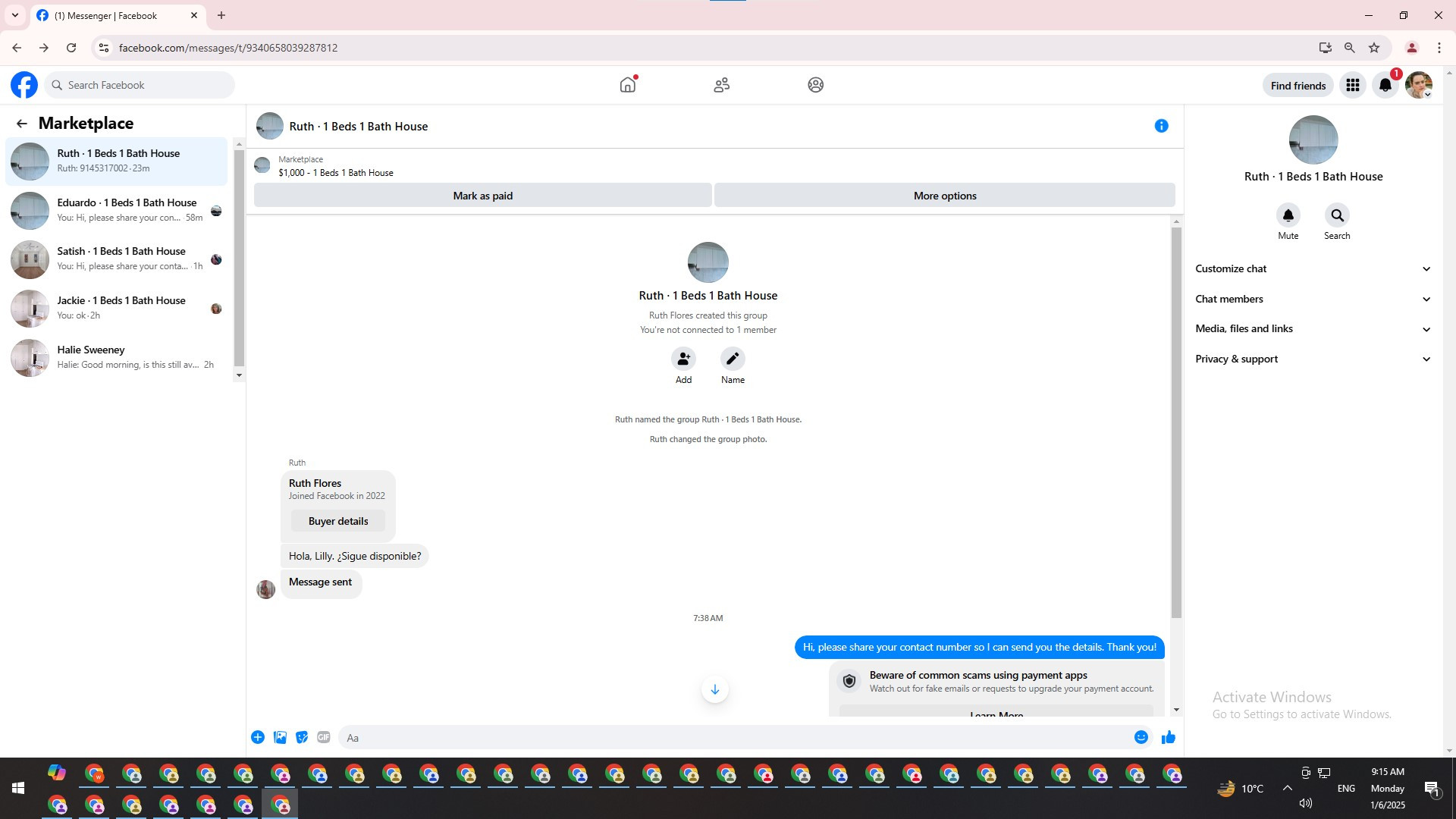
Task: Choose a sticker from composer bar
Action: click(302, 737)
